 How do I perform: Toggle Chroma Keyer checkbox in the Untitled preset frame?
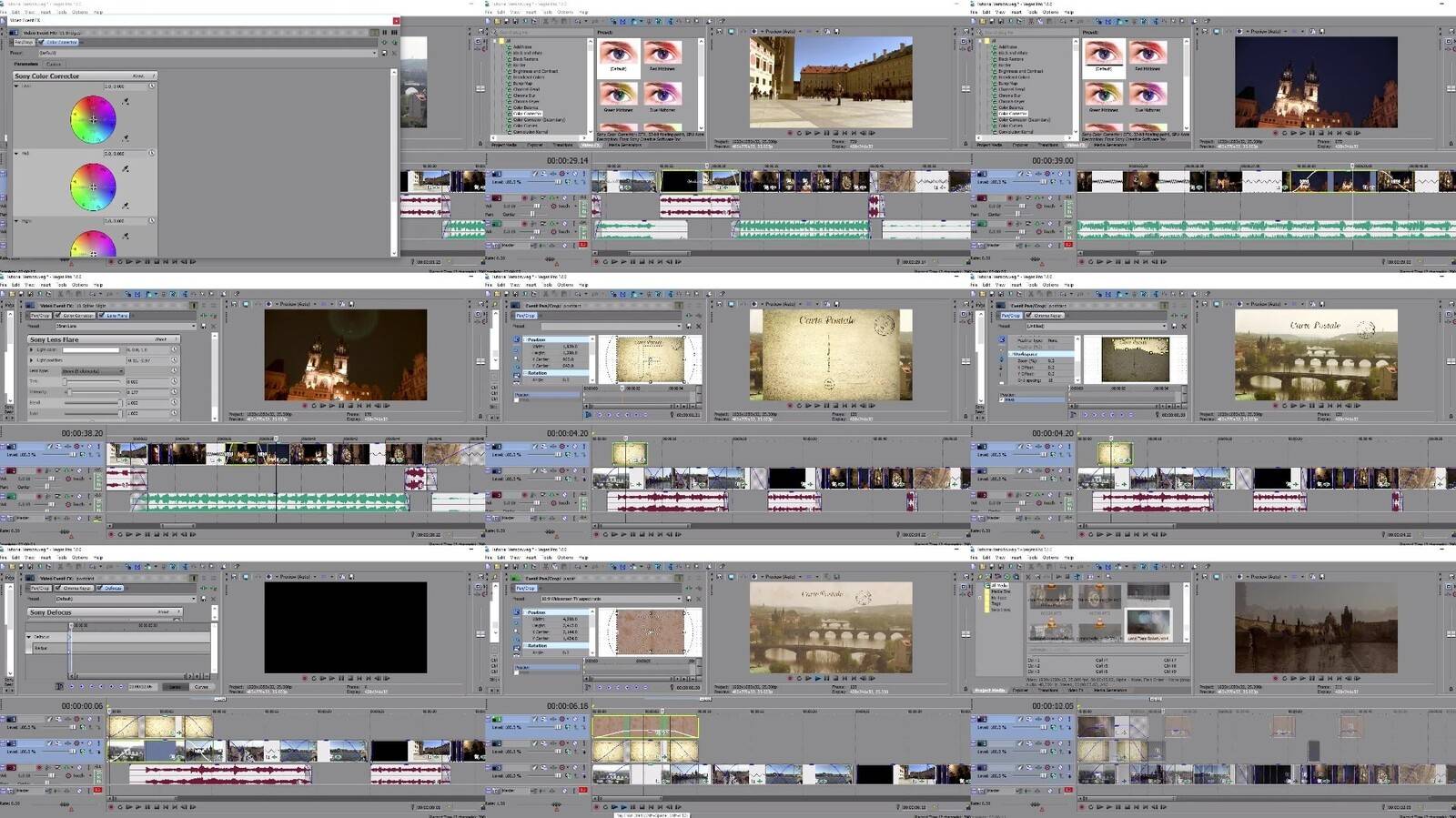click(x=1026, y=316)
